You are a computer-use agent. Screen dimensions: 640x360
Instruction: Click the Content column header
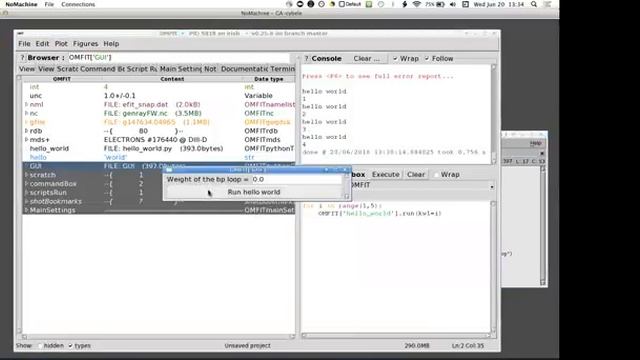click(x=172, y=79)
